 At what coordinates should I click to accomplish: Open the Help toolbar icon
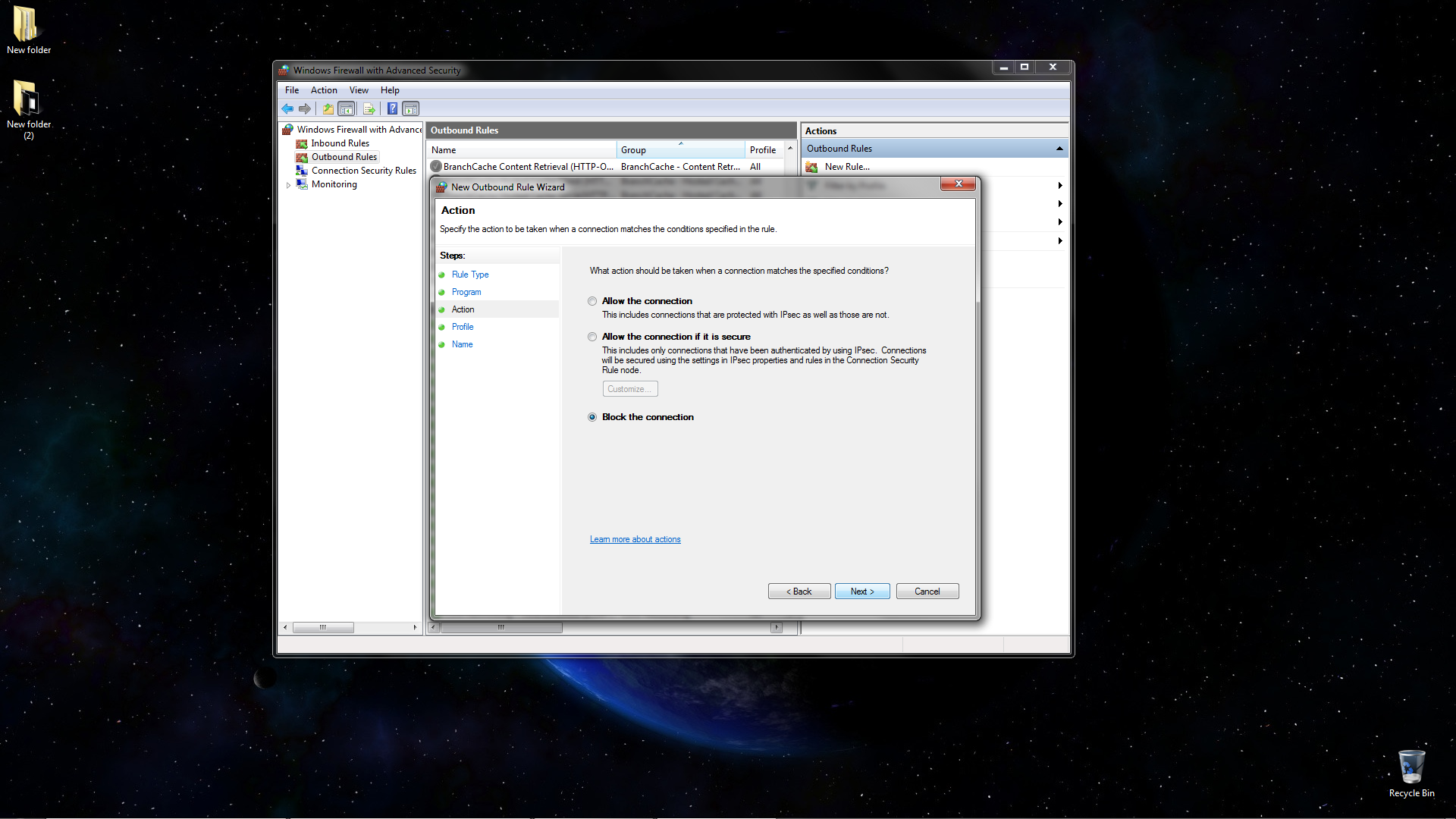392,108
